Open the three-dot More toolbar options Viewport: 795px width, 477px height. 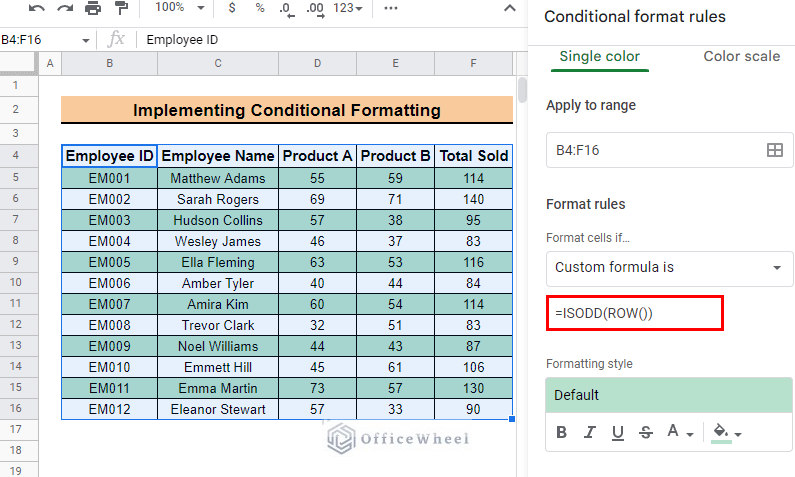[x=391, y=8]
